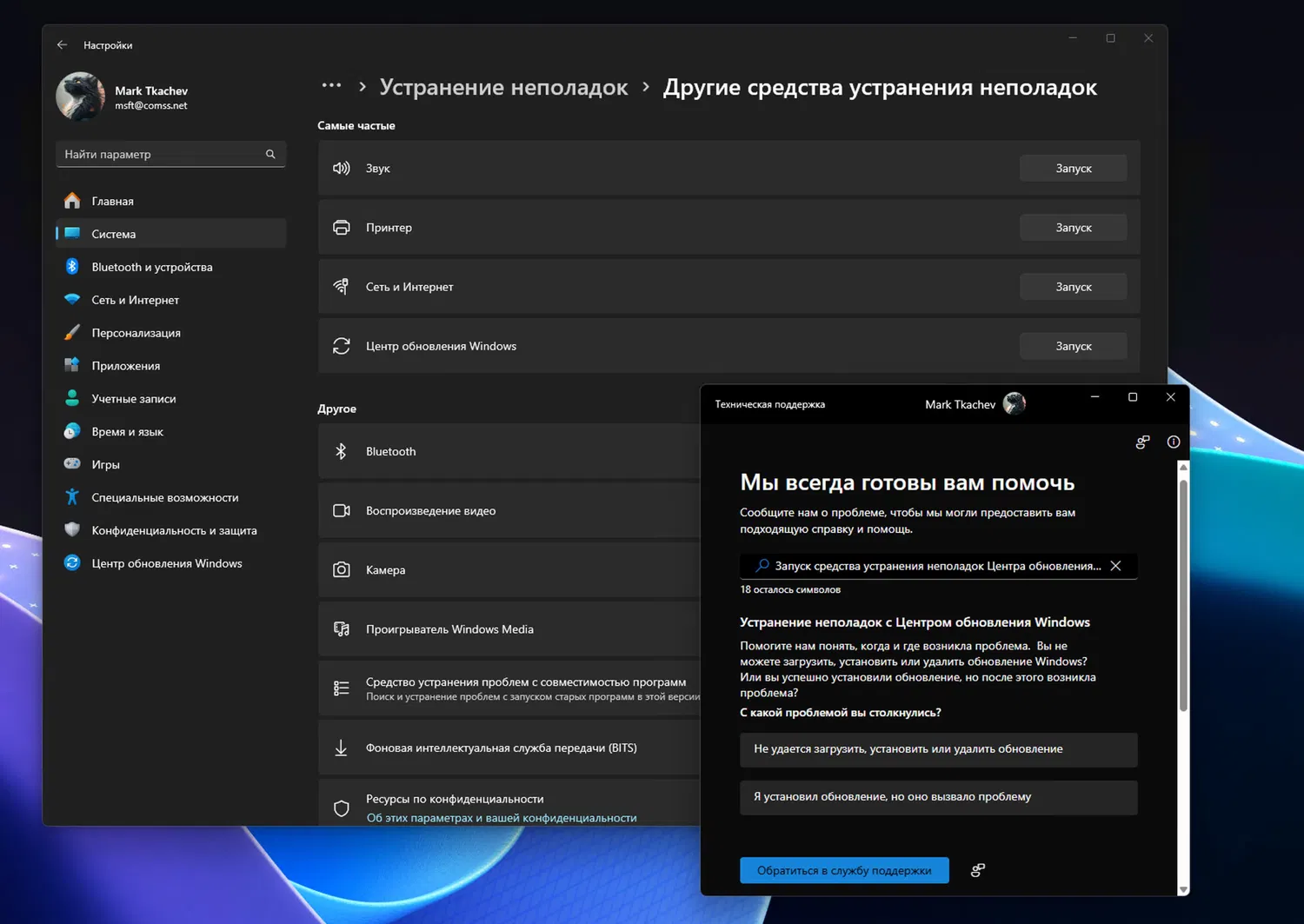
Task: Click the Другое section heading
Action: click(x=337, y=409)
